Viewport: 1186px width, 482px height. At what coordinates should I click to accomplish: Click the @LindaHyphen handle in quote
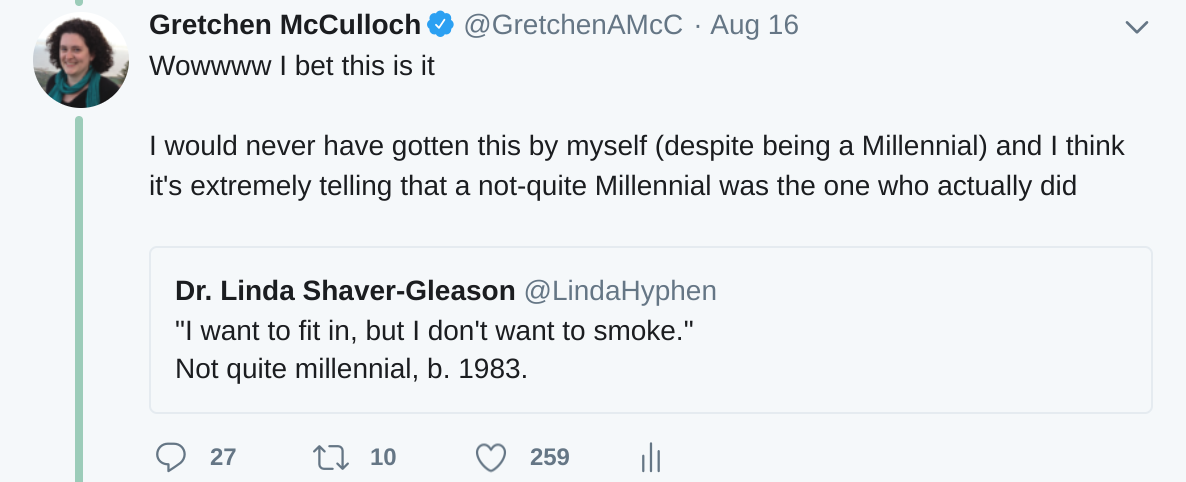pyautogui.click(x=621, y=291)
